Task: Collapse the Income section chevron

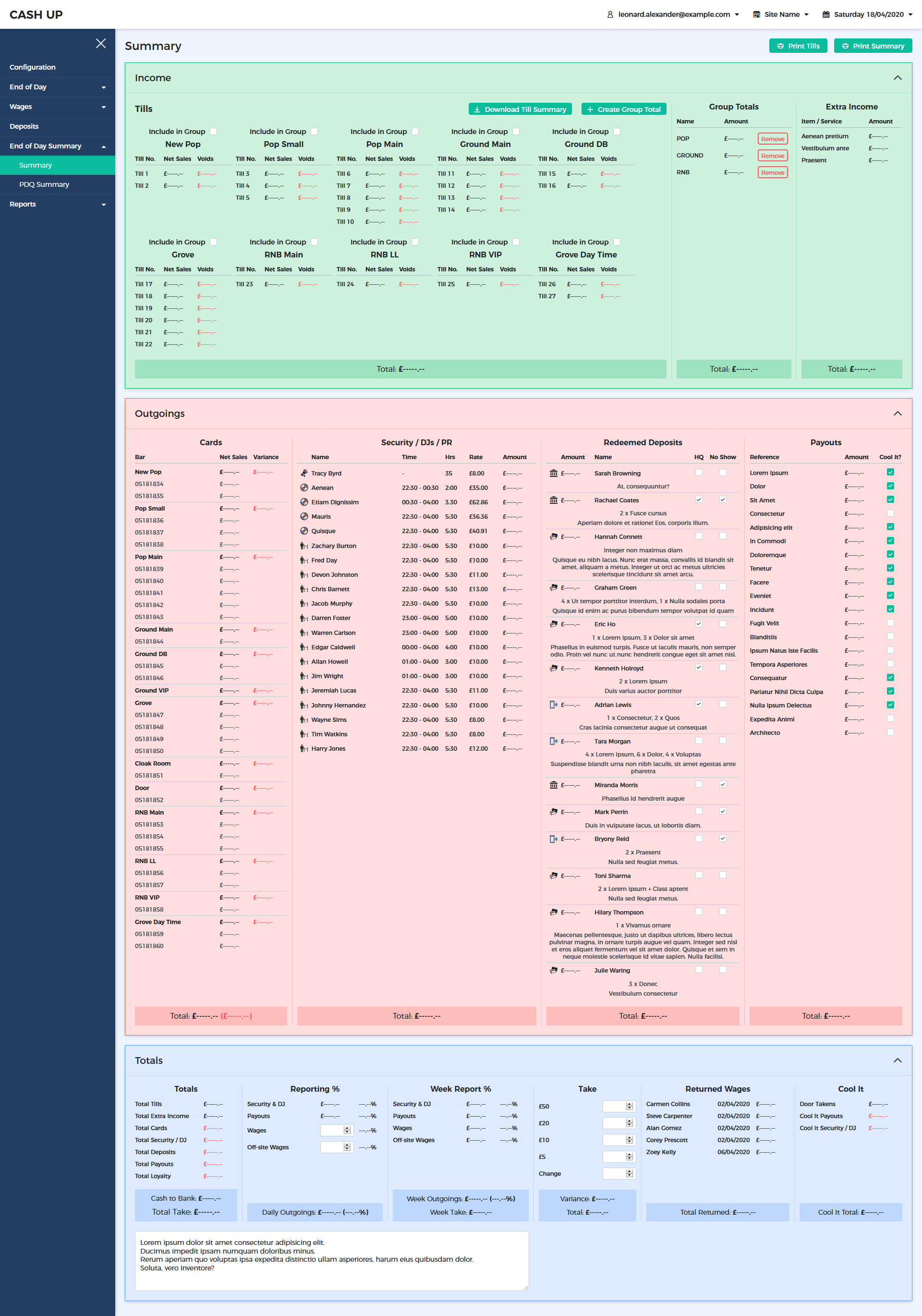Action: (x=898, y=77)
